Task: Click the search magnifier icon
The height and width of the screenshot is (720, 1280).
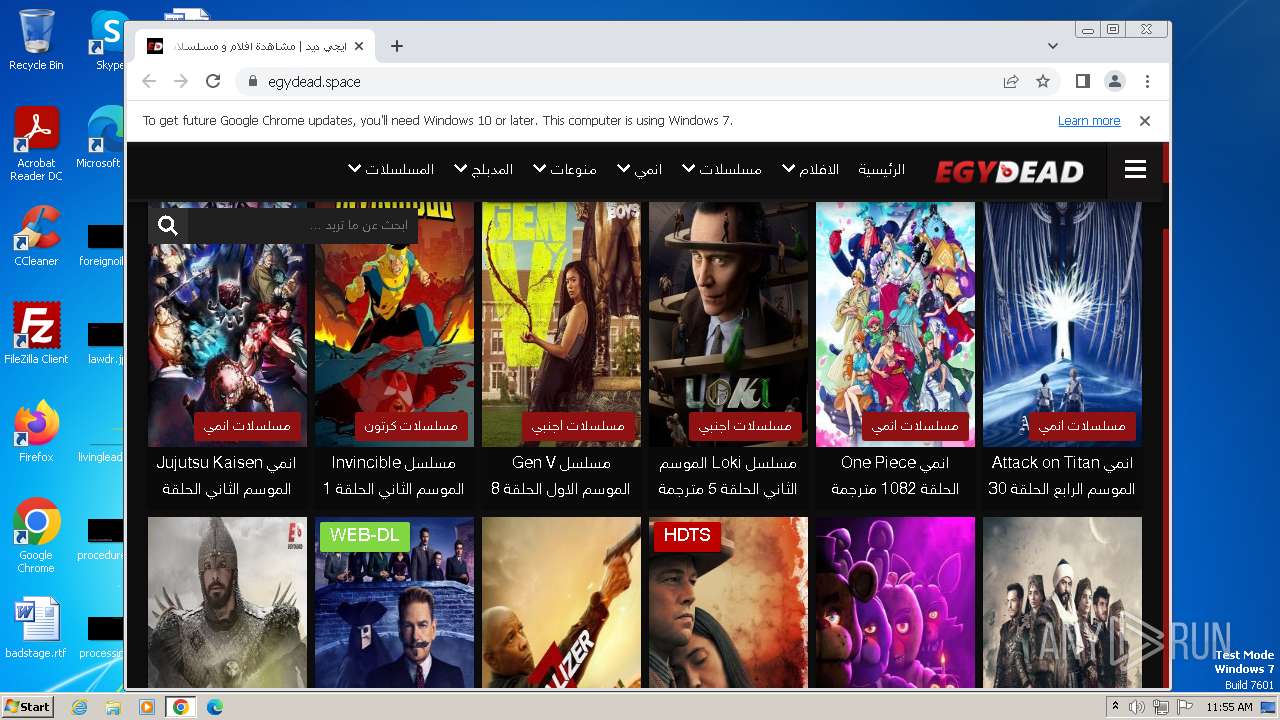Action: [x=168, y=226]
